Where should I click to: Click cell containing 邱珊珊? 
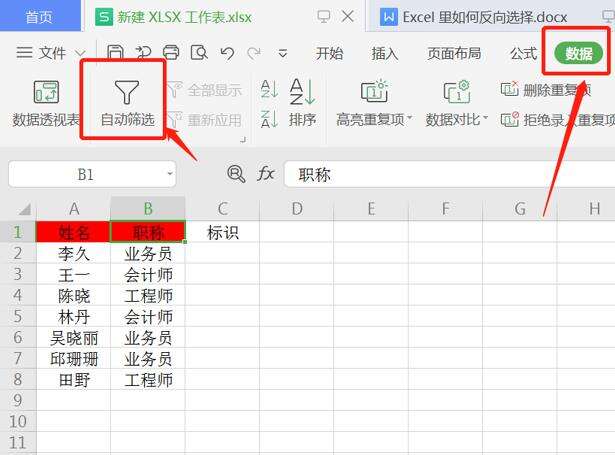tap(73, 359)
